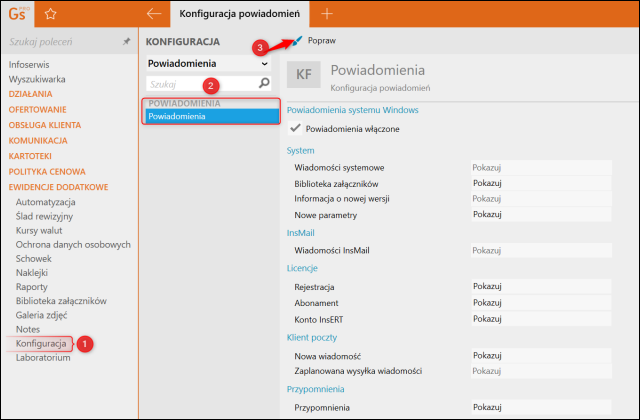Add a new tab with plus icon
The height and width of the screenshot is (420, 640).
coord(327,13)
